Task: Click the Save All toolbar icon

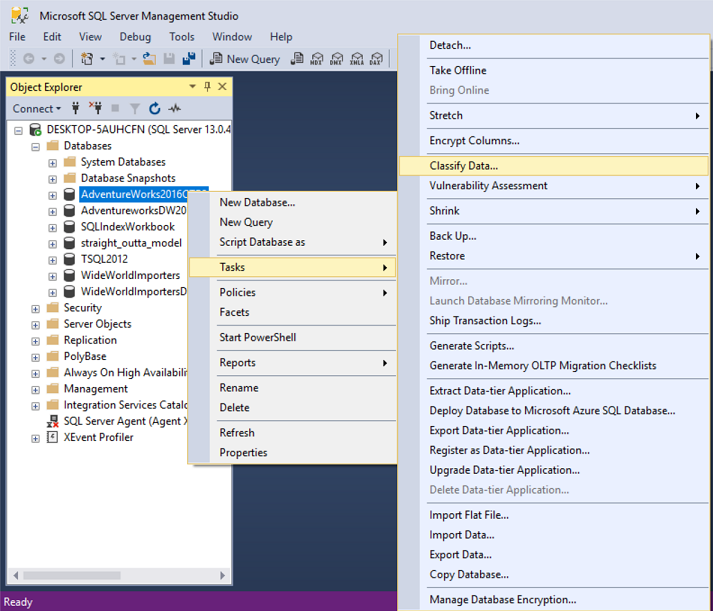Action: coord(189,59)
